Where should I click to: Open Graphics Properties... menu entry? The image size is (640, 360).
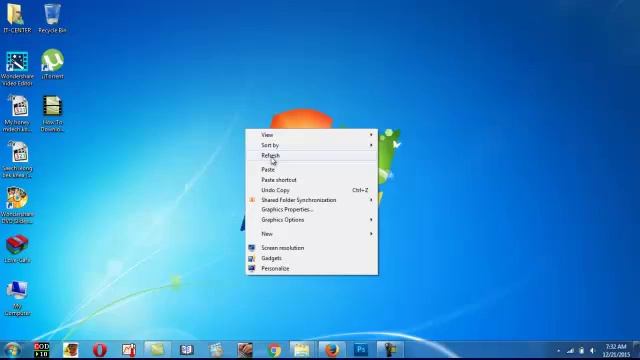coord(312,209)
